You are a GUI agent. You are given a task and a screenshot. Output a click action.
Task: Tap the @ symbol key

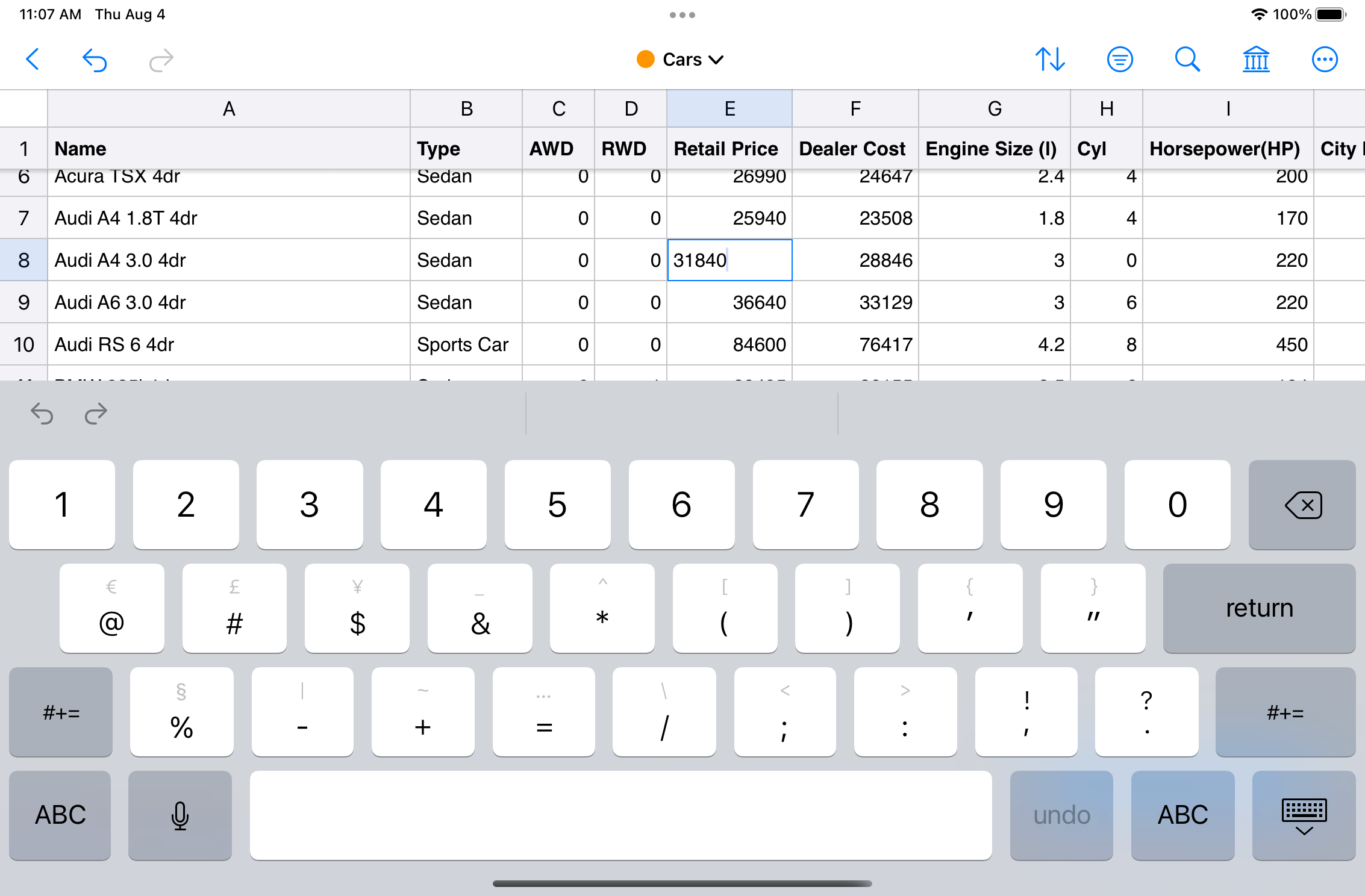pos(112,608)
